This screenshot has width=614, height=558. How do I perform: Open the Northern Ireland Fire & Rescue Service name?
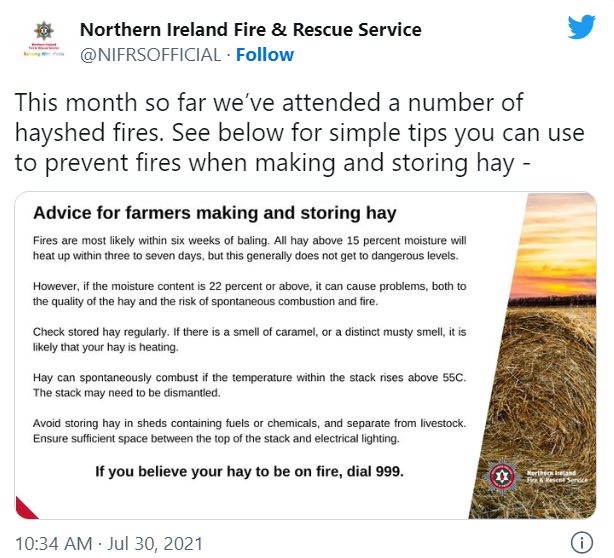tap(251, 30)
